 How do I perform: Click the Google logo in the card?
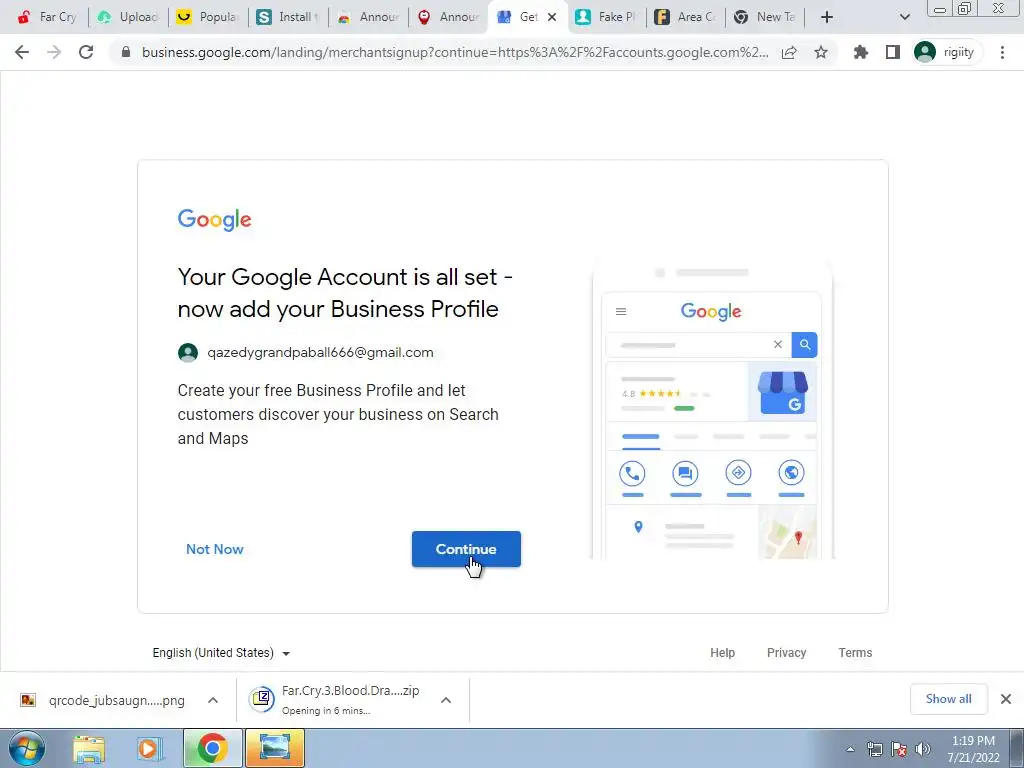214,220
